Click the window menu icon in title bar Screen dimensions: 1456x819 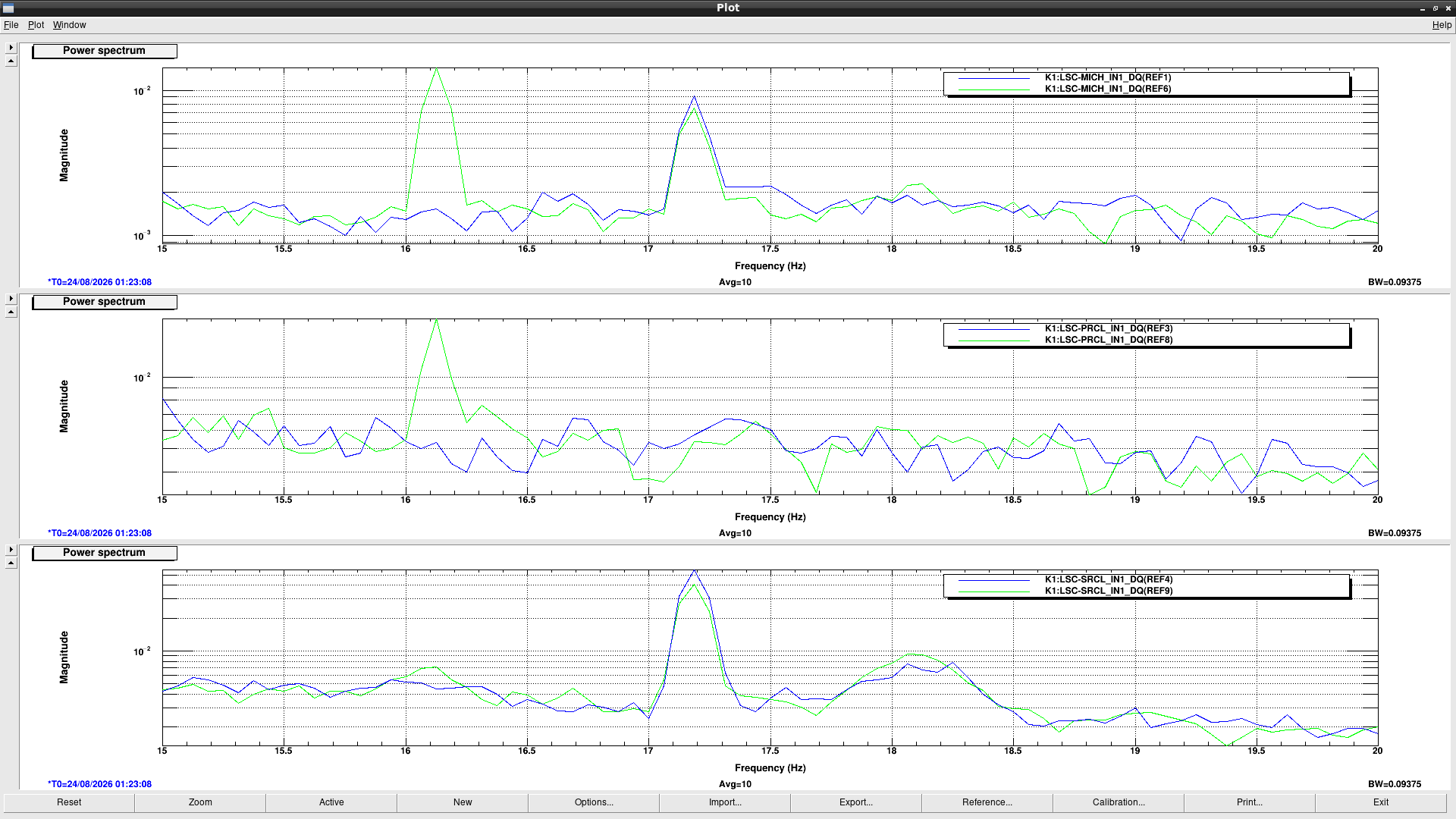[x=8, y=8]
